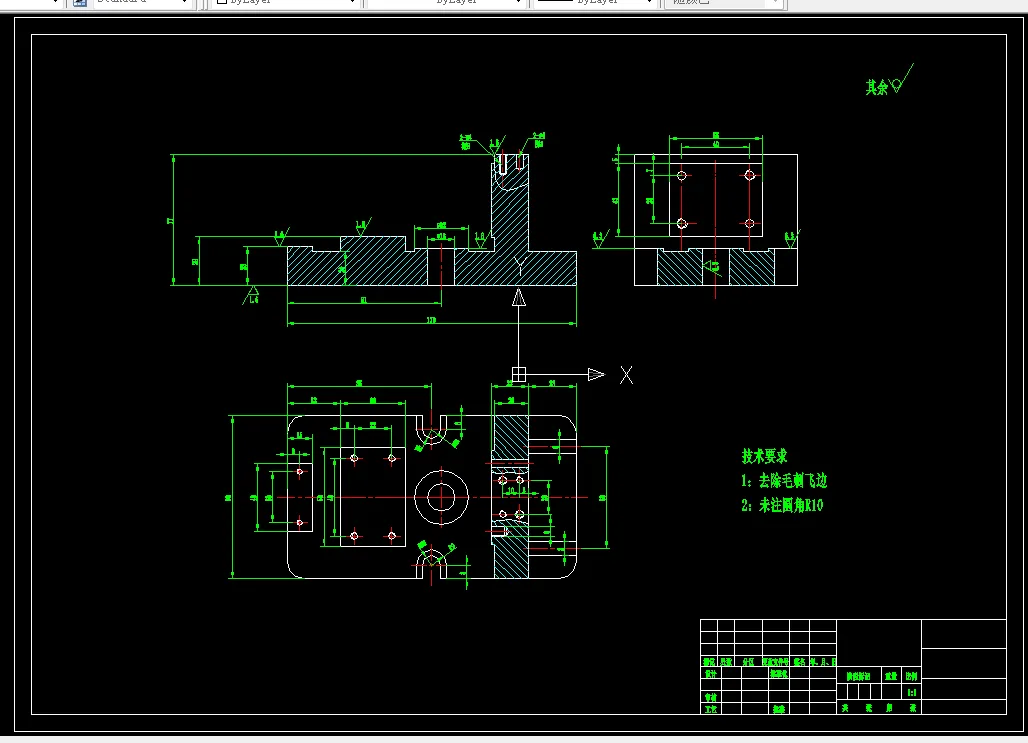Select the large center circle in plan view
This screenshot has height=743, width=1028.
441,497
